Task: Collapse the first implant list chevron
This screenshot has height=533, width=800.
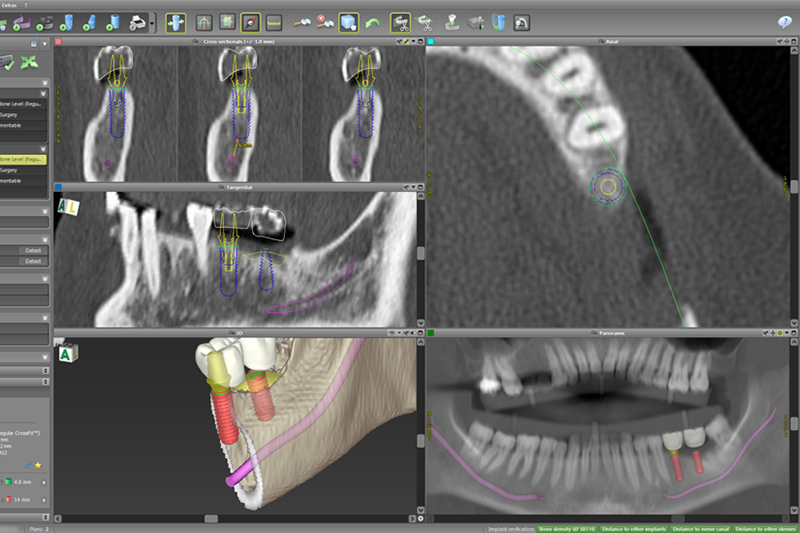Action: click(x=43, y=94)
